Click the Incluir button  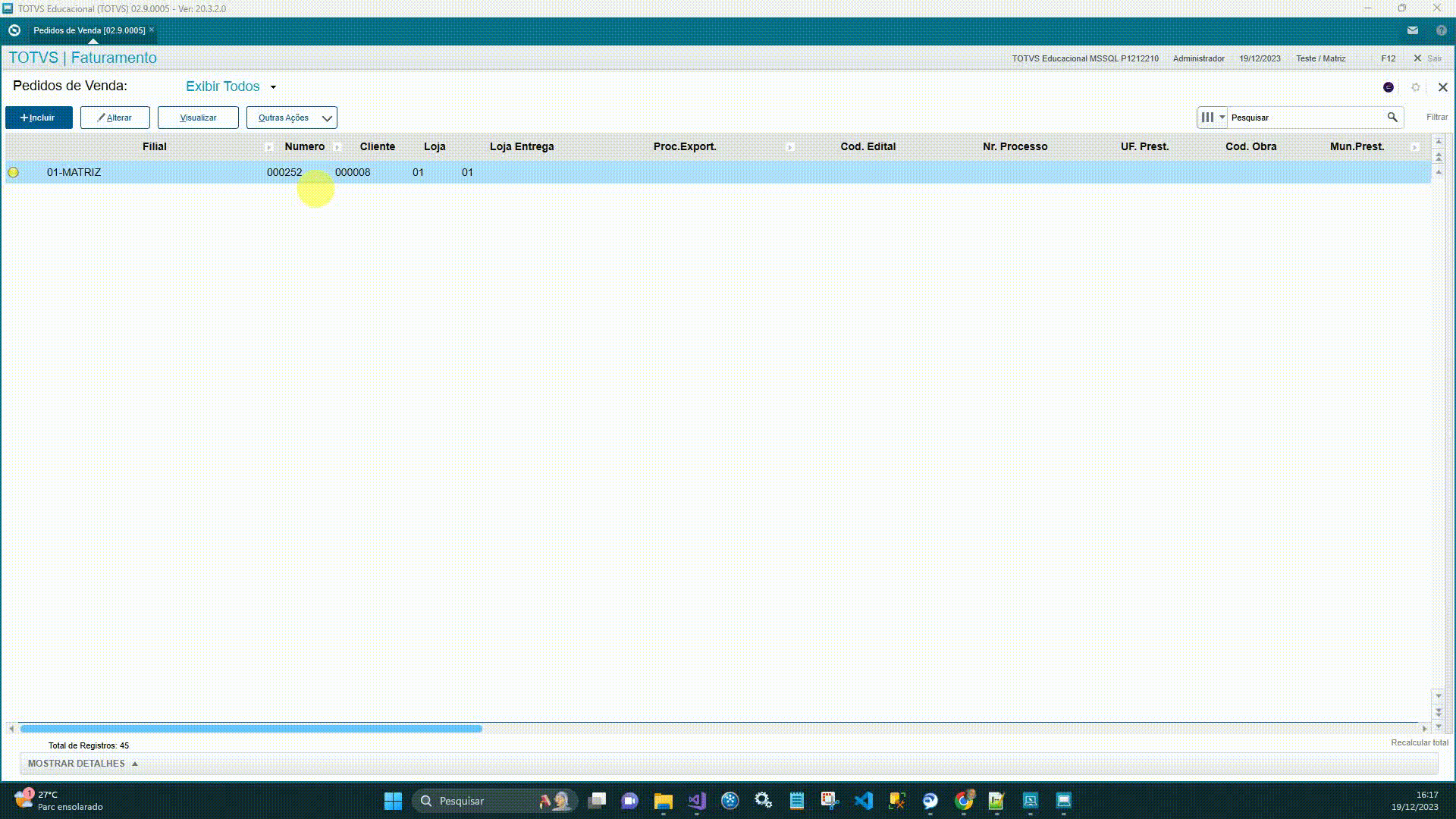pos(39,118)
